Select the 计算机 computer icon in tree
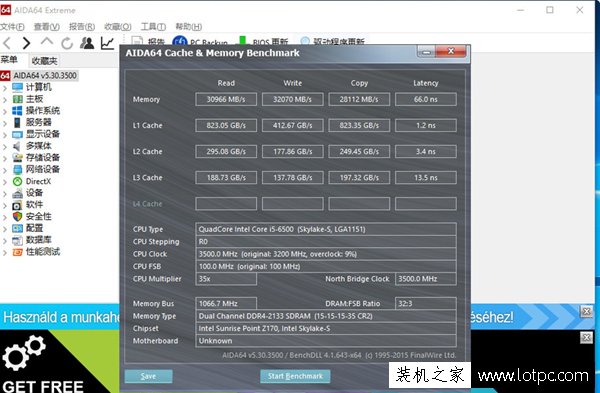Image resolution: width=600 pixels, height=393 pixels. [x=18, y=88]
